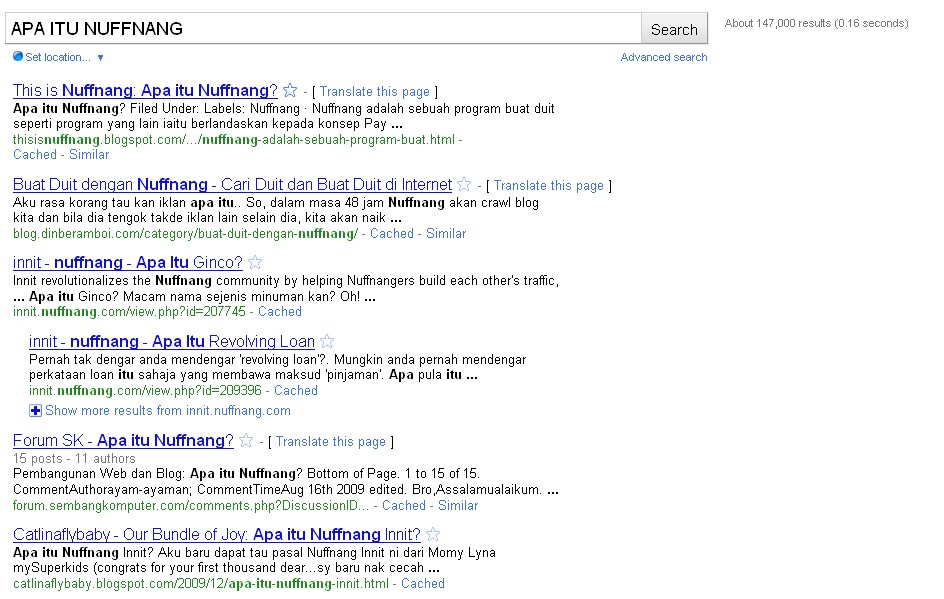The height and width of the screenshot is (599, 944).
Task: Star the 'Forum SK' result
Action: [246, 441]
